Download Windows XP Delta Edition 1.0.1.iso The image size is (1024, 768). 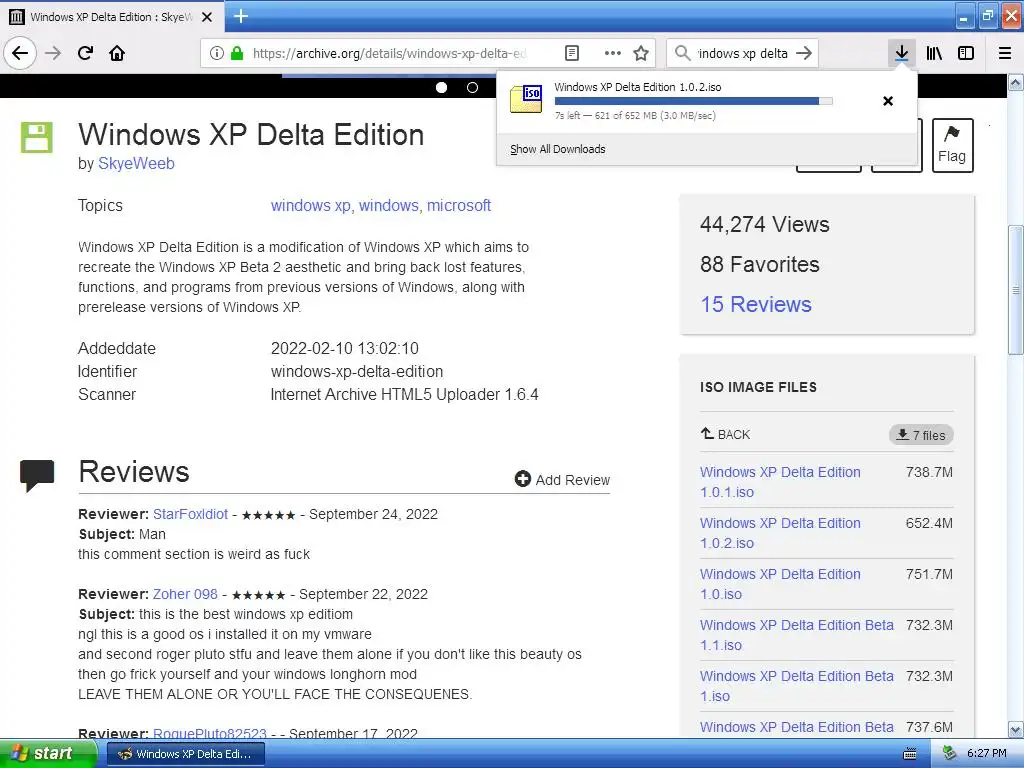click(780, 482)
